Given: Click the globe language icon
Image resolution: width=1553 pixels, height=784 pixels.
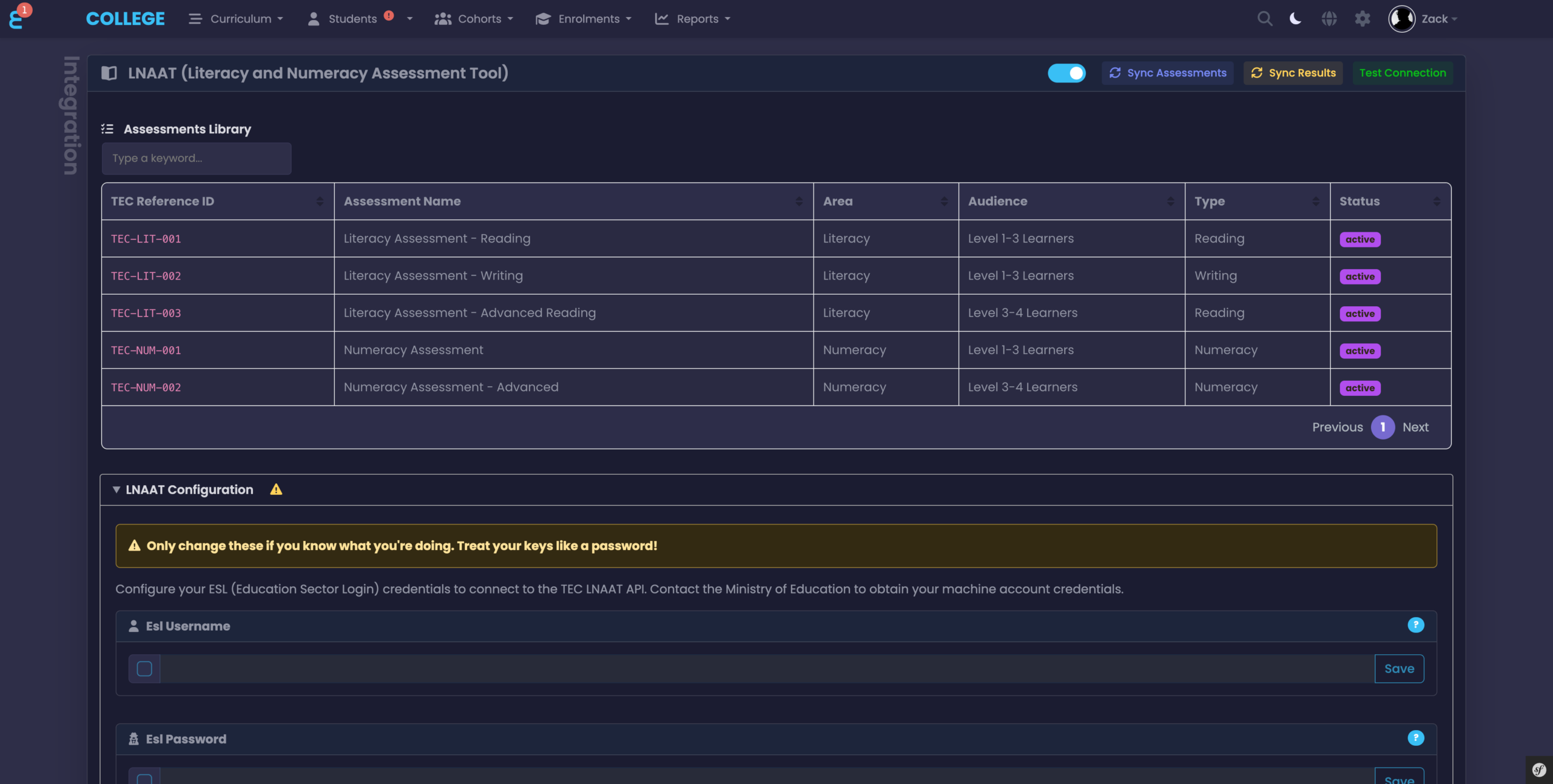Looking at the screenshot, I should (x=1329, y=18).
